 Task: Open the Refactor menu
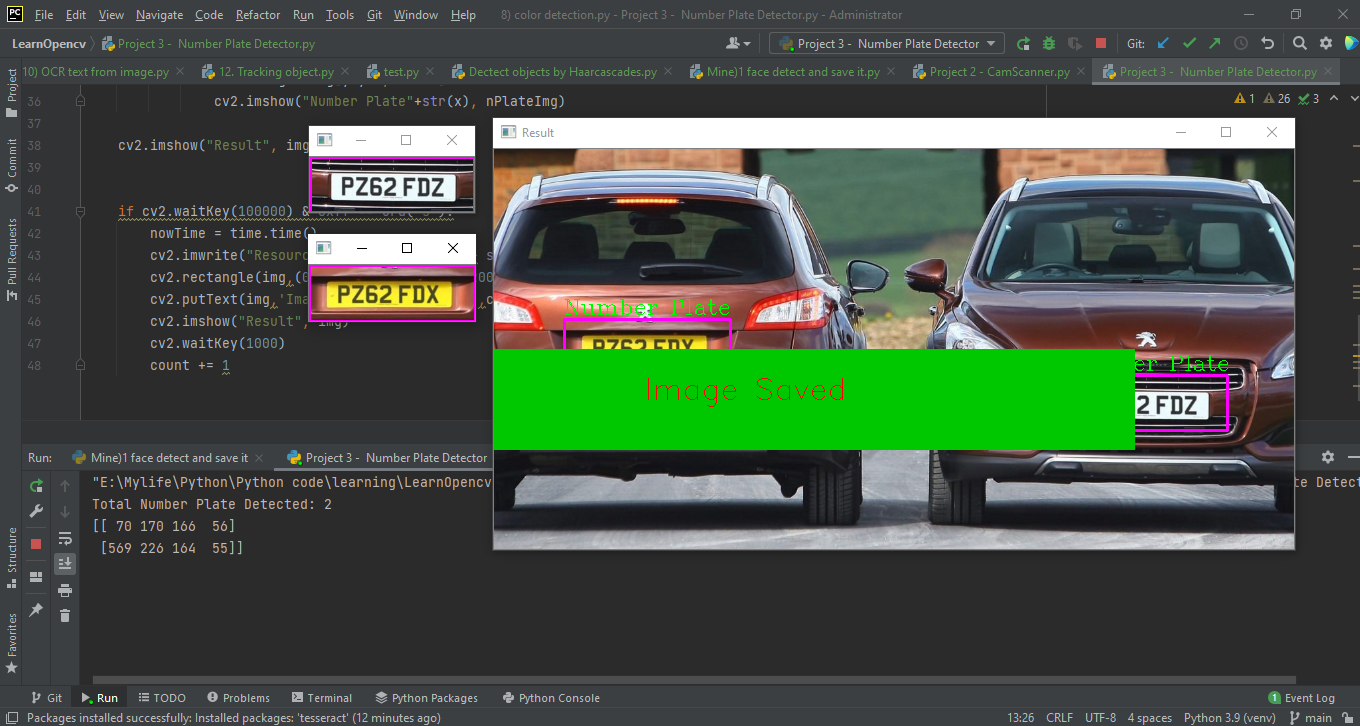point(258,15)
